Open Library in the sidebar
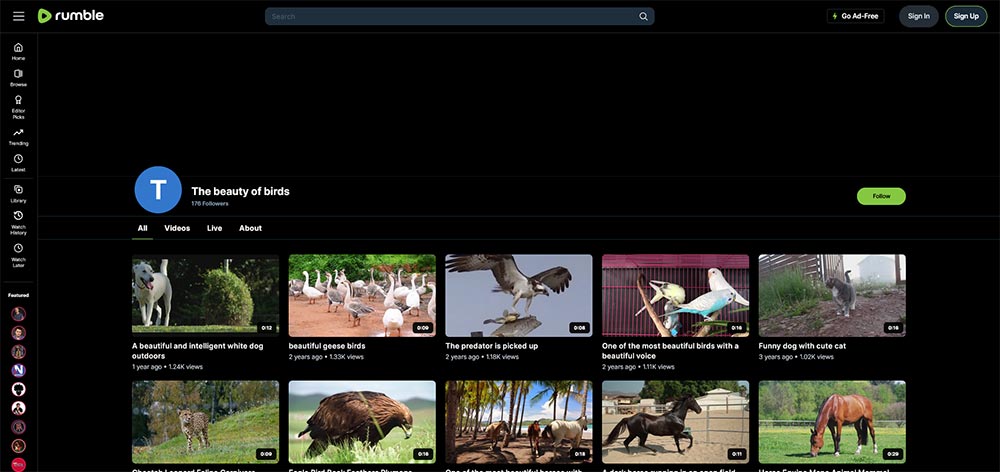The image size is (1000, 472). click(18, 194)
